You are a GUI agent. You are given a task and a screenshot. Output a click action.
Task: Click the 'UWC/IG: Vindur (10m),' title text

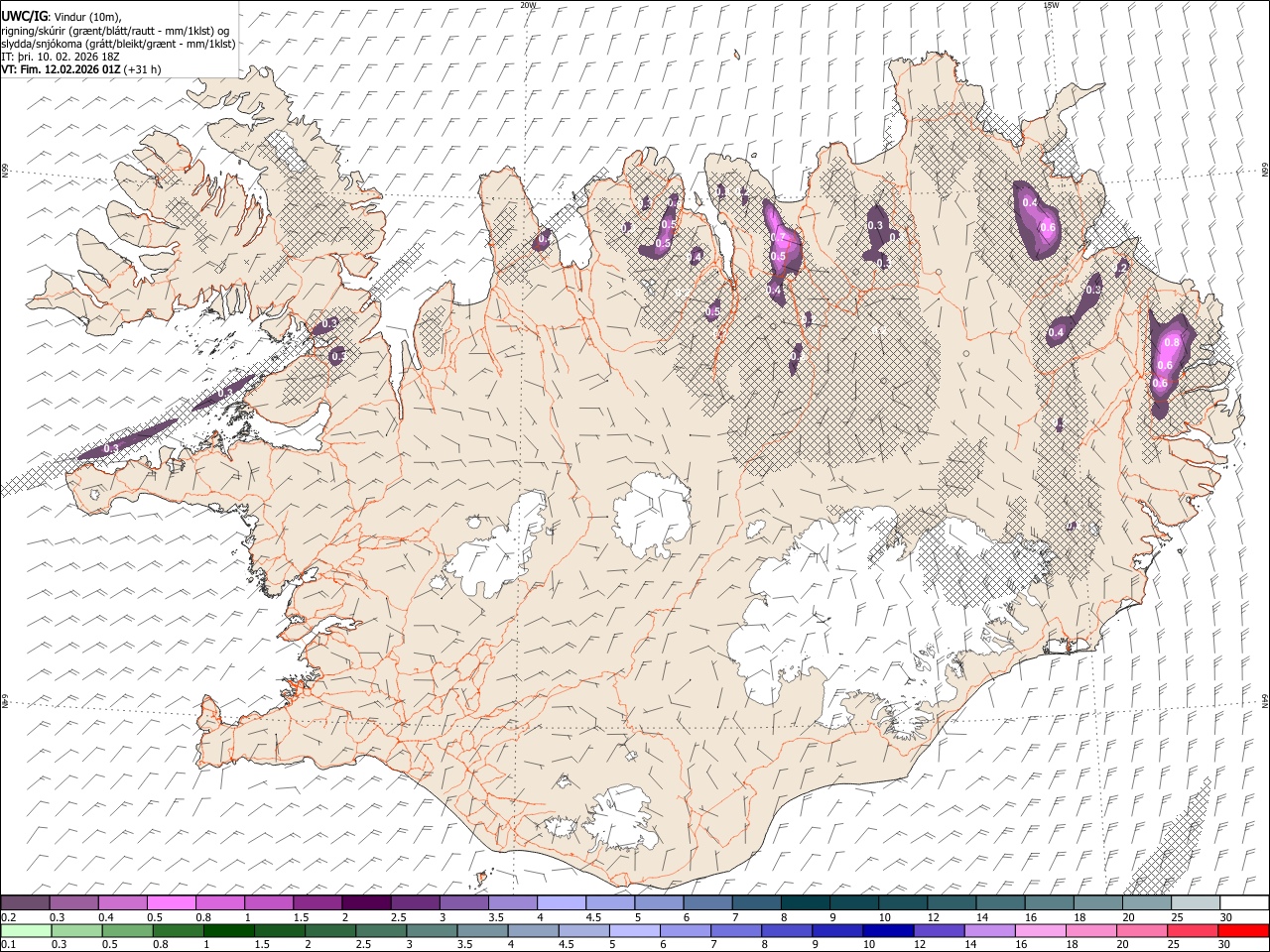pos(62,17)
